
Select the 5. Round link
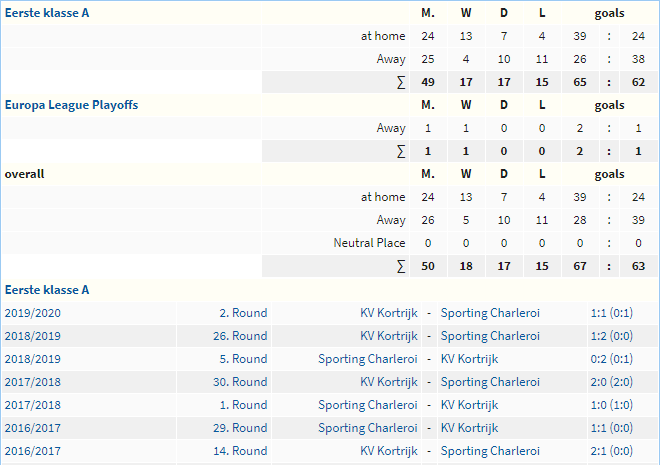click(x=243, y=359)
